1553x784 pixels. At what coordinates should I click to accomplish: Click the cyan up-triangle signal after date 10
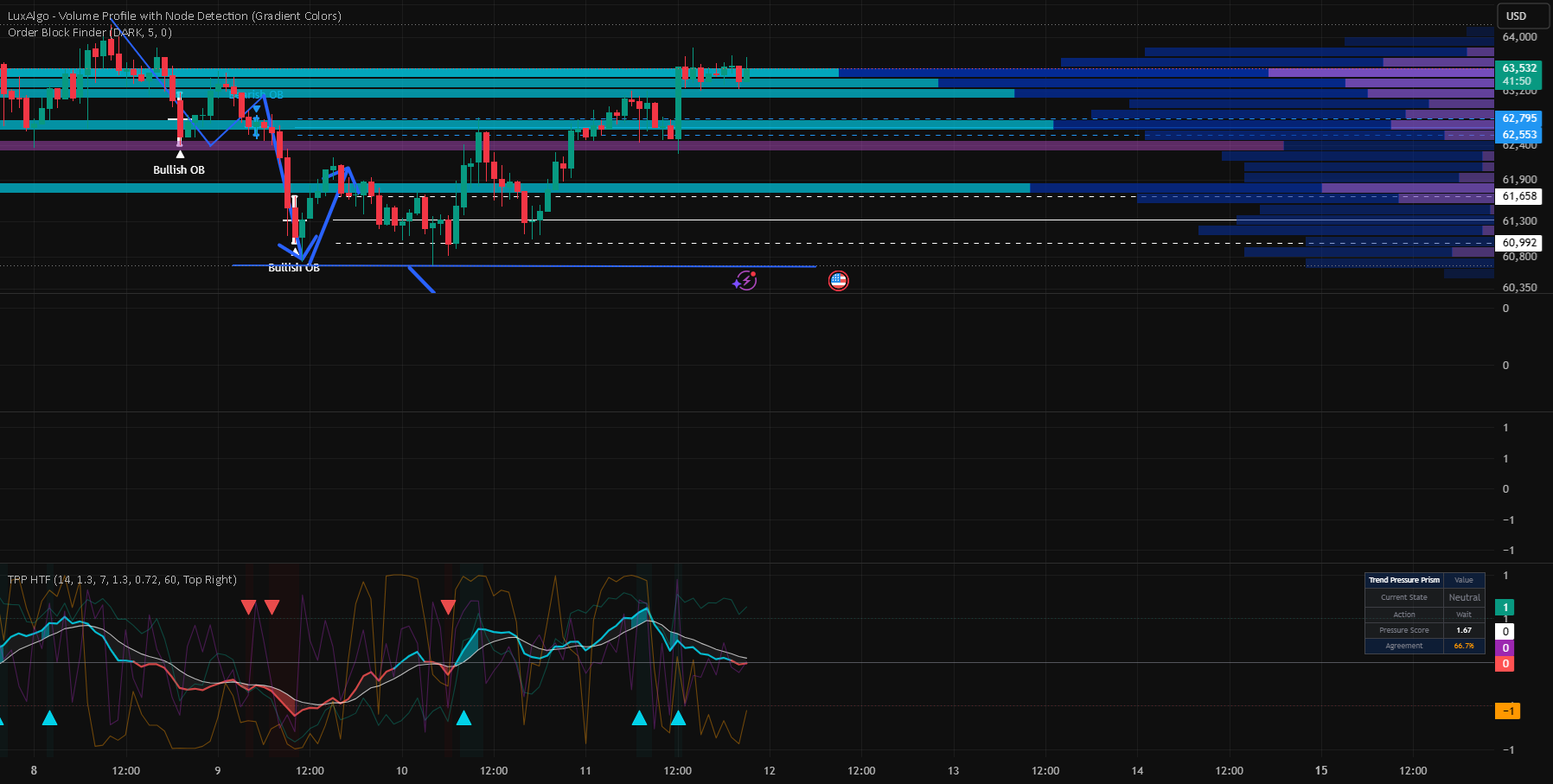coord(463,717)
